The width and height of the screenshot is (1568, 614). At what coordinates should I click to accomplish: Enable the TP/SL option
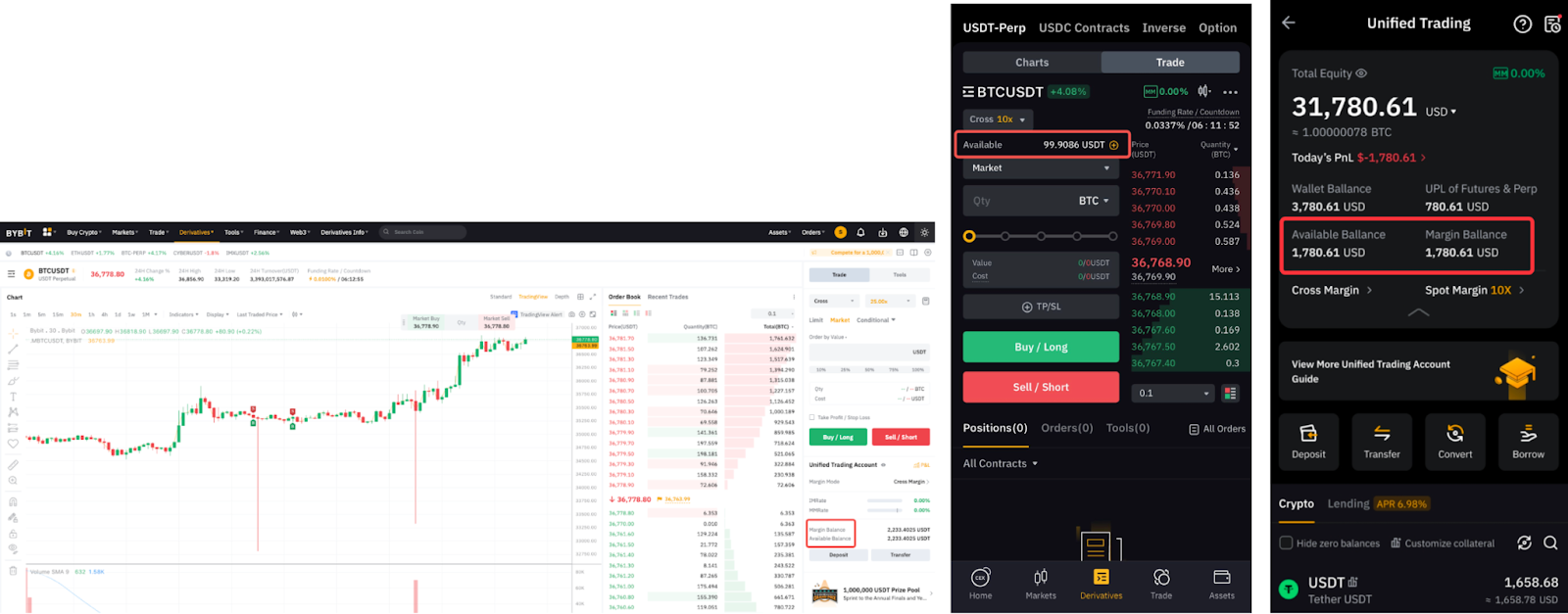coord(1041,307)
